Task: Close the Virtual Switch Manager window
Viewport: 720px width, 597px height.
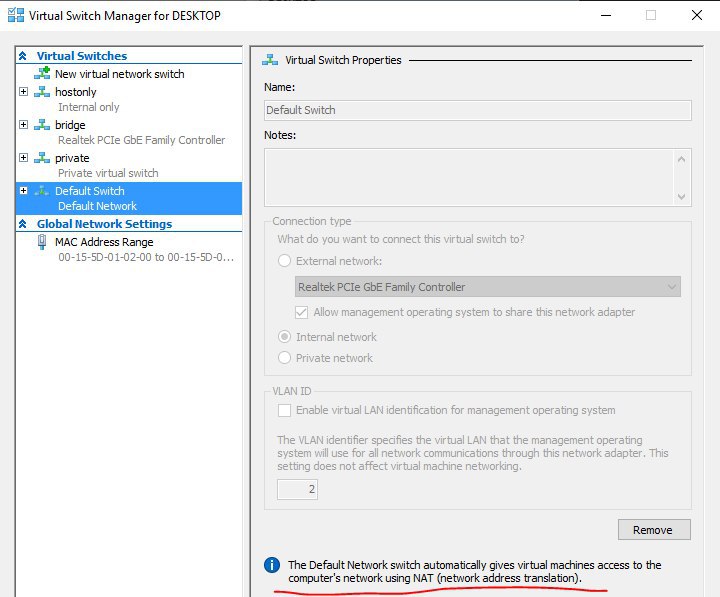Action: coord(697,15)
